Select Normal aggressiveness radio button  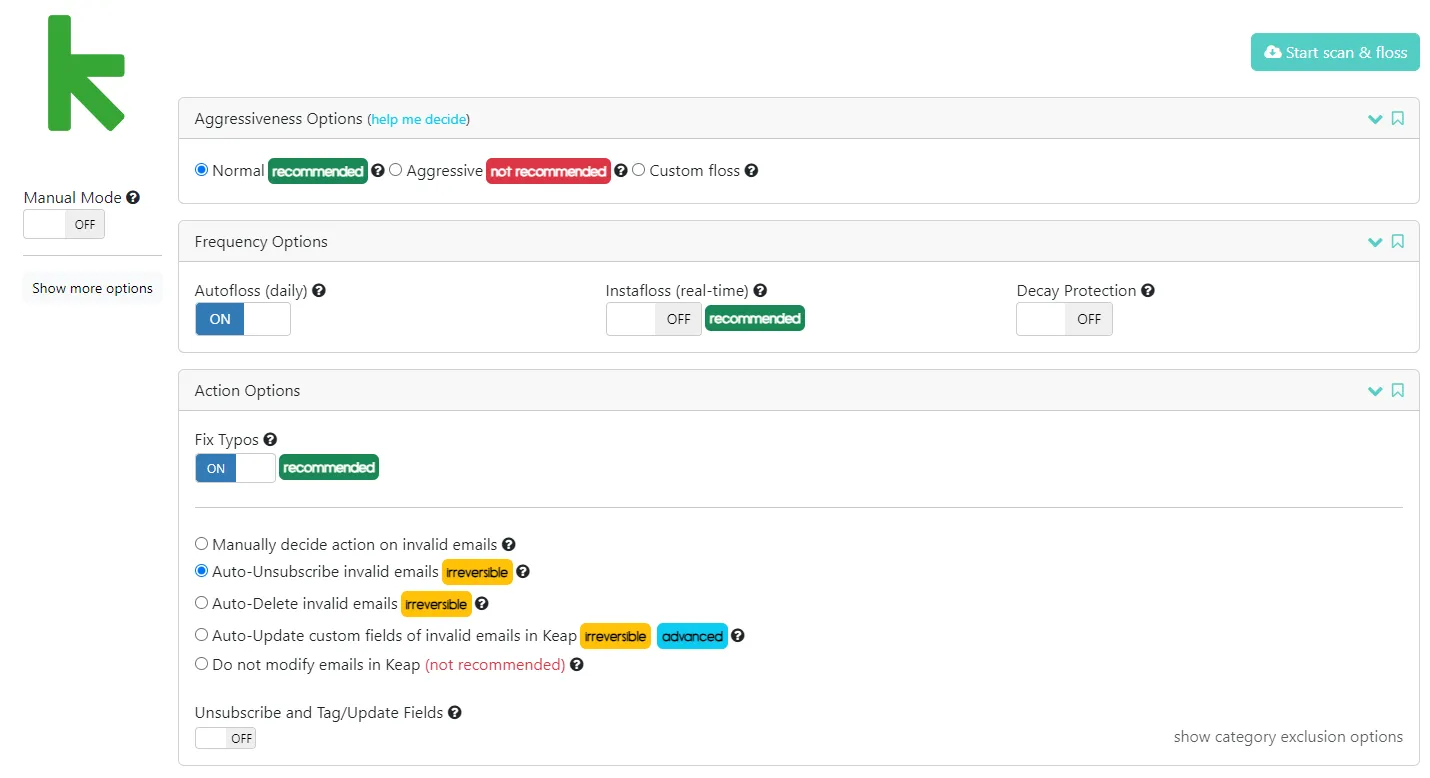pyautogui.click(x=201, y=170)
